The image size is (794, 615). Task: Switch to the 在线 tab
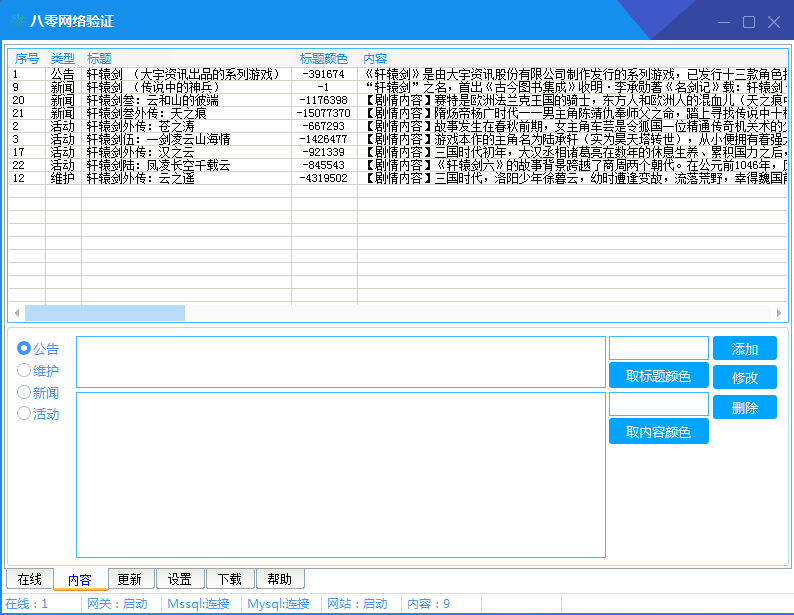point(29,579)
